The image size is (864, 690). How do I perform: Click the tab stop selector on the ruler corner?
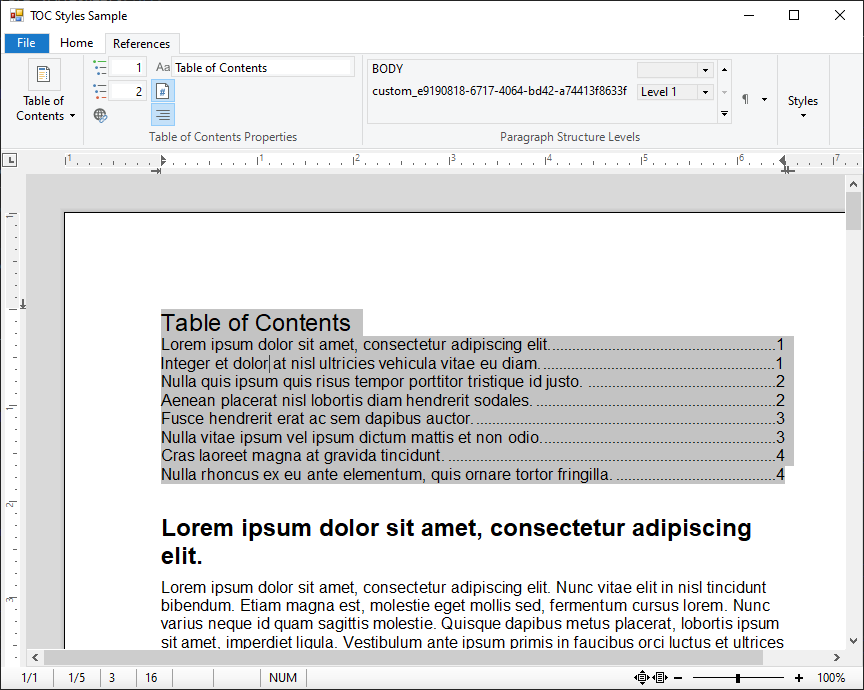click(10, 160)
